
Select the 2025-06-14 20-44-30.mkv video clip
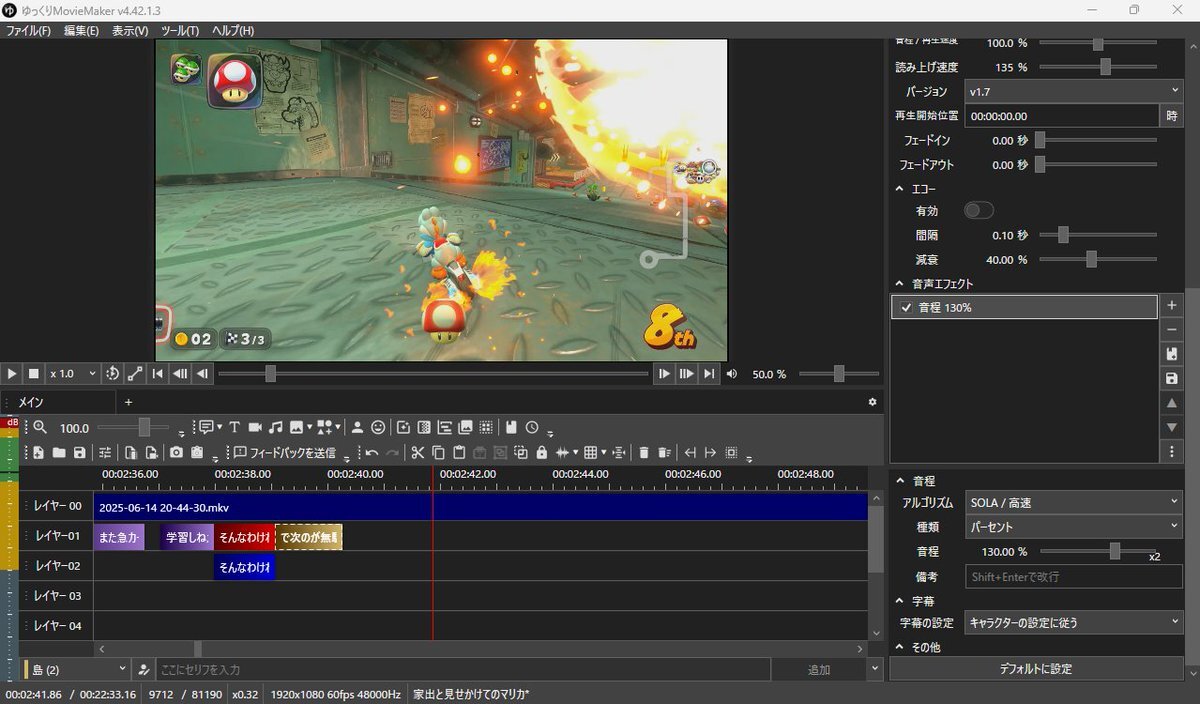(x=480, y=507)
